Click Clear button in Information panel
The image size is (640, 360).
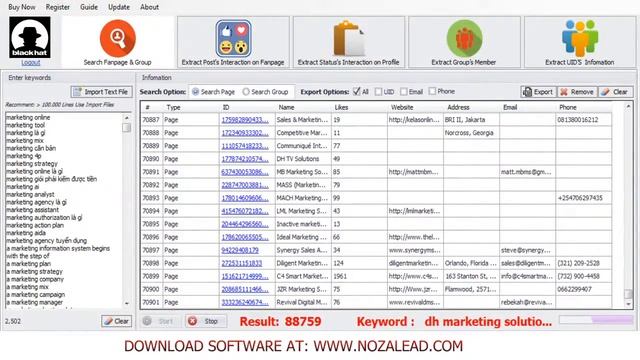(615, 92)
